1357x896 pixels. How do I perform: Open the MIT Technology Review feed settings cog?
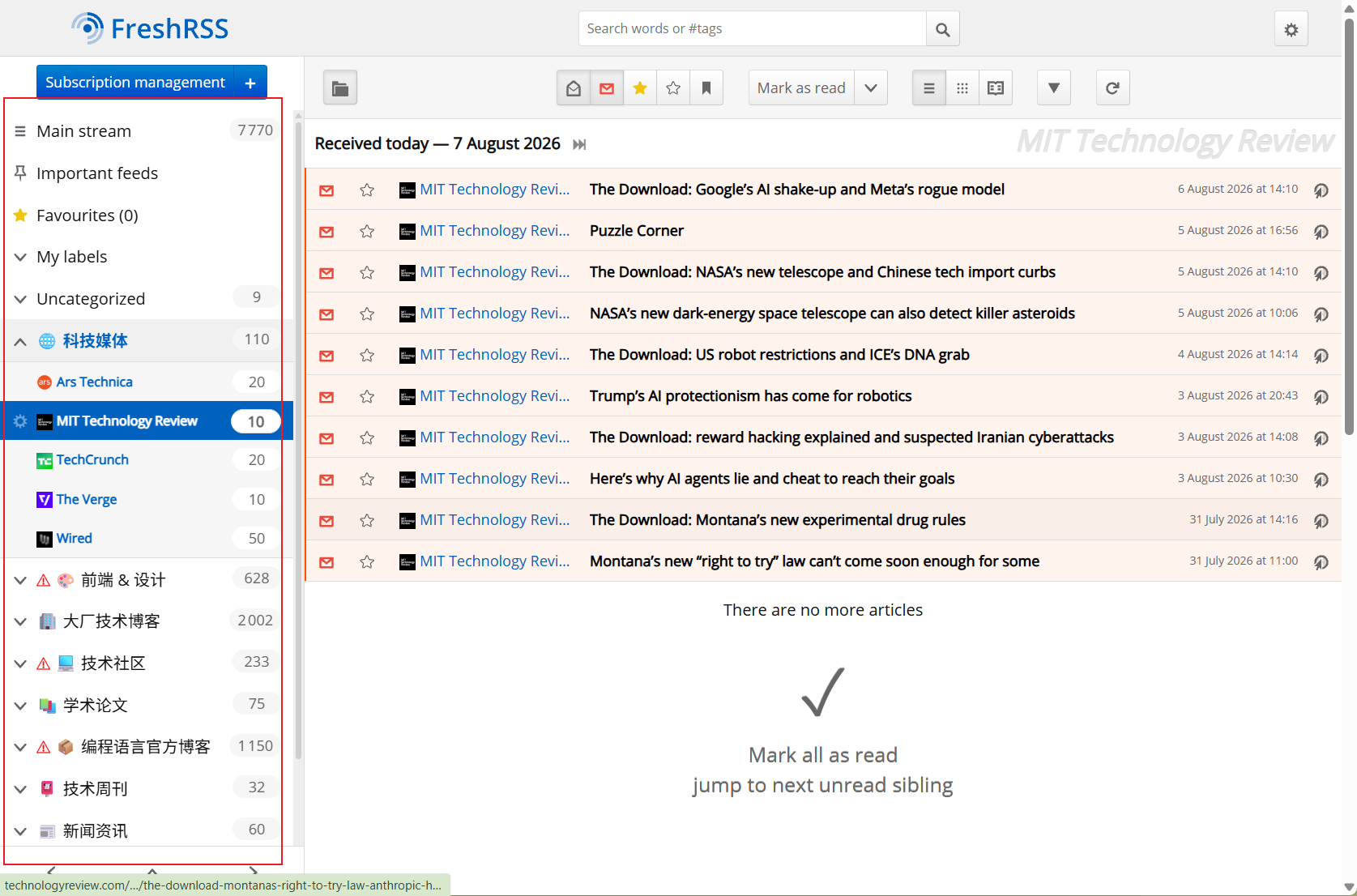20,421
